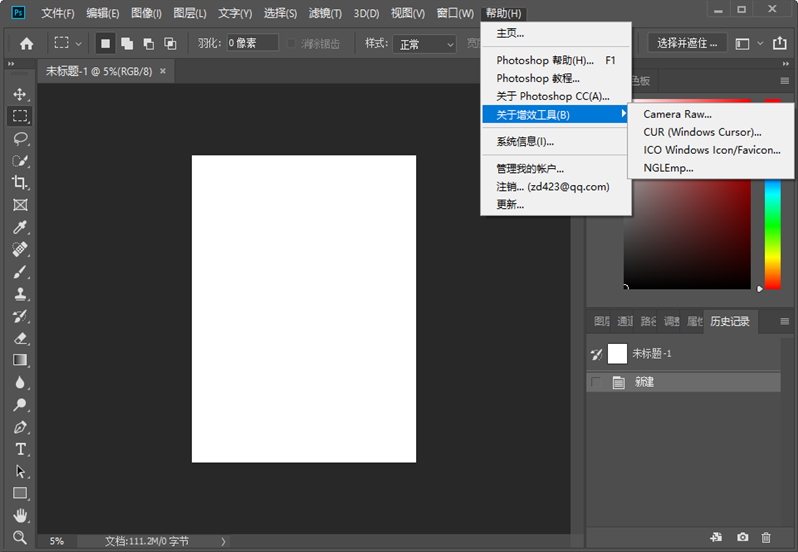The width and height of the screenshot is (798, 552).
Task: Choose 注销... (zd423@qq.com) entry
Action: coord(556,187)
